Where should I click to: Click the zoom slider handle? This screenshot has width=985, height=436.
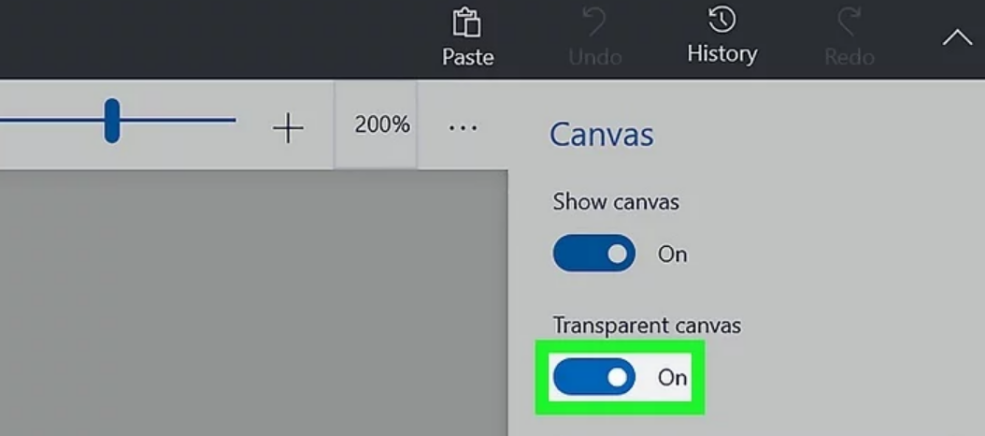pyautogui.click(x=112, y=121)
